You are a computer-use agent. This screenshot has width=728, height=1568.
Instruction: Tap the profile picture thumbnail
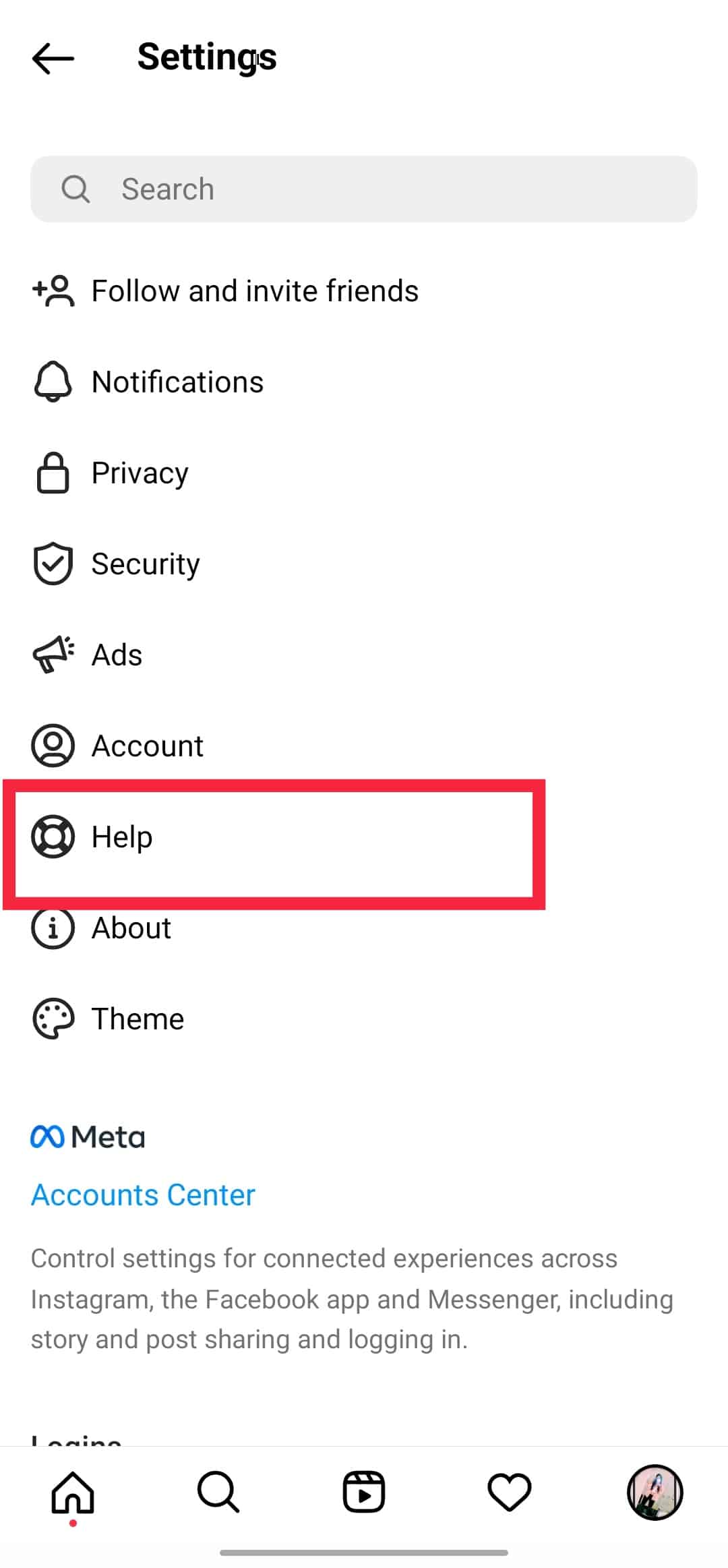click(655, 1492)
